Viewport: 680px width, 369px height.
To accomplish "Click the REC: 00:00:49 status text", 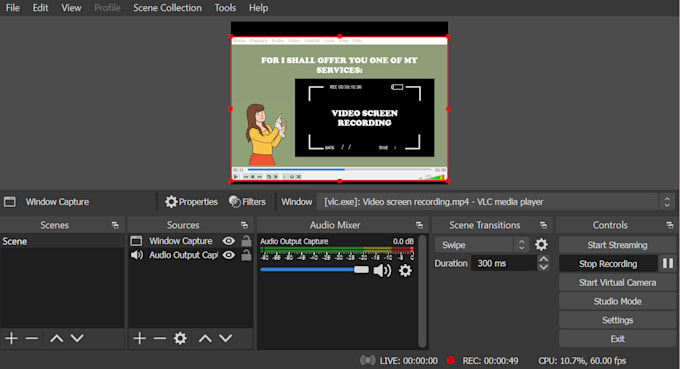I will point(490,361).
